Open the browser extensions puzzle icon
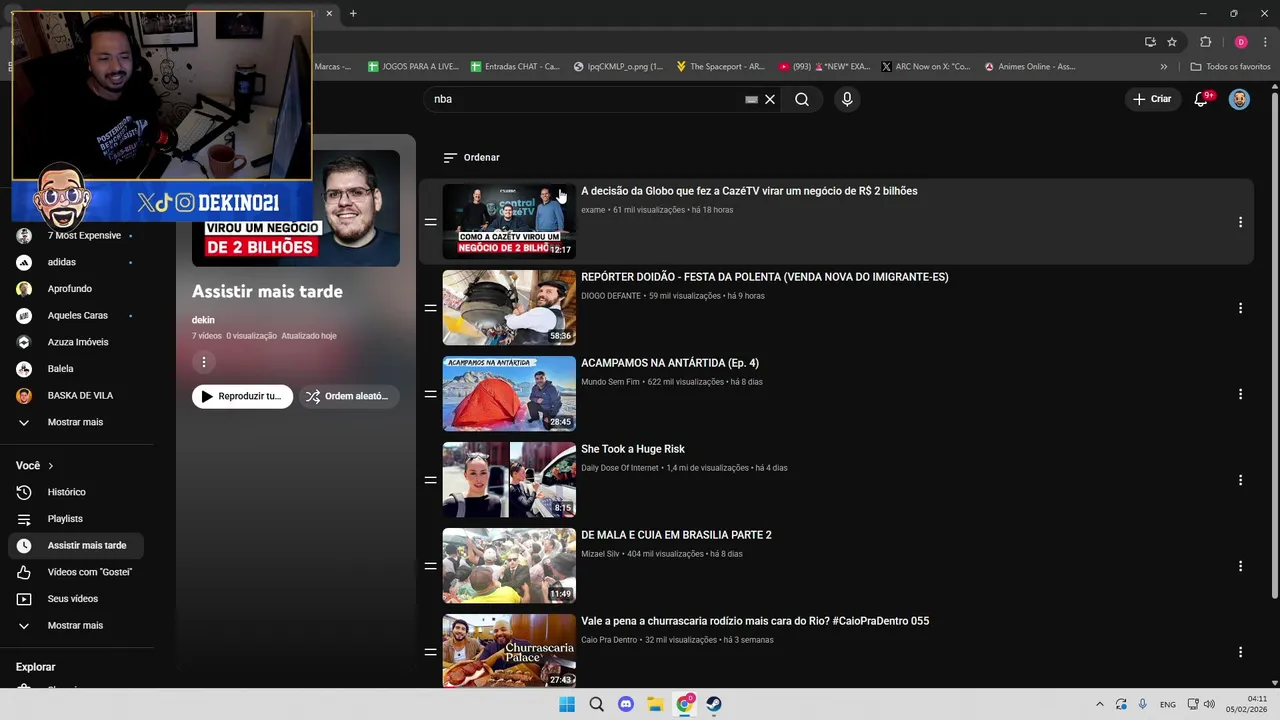1280x720 pixels. pyautogui.click(x=1205, y=42)
